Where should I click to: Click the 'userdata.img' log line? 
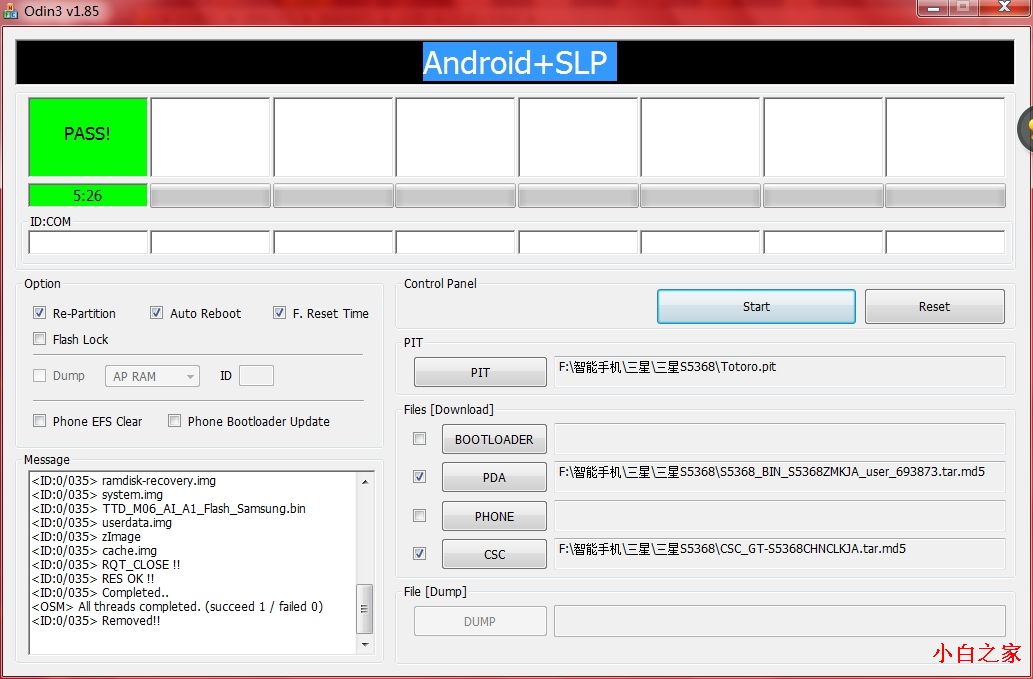102,522
